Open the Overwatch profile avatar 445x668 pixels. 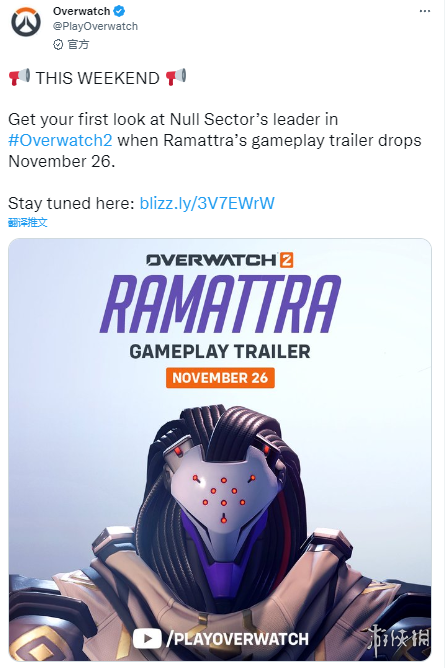coord(26,22)
